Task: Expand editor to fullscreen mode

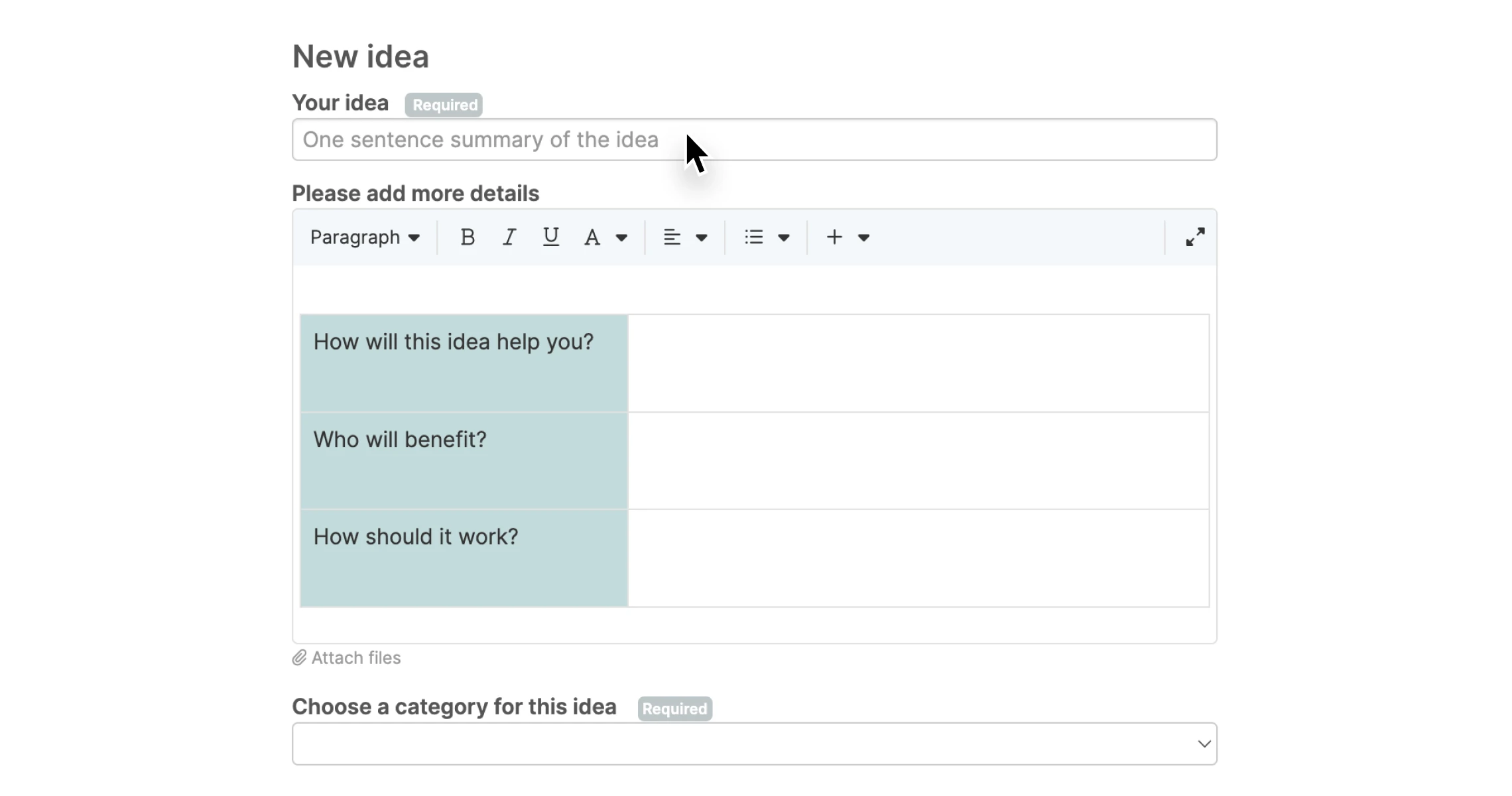Action: pos(1195,237)
